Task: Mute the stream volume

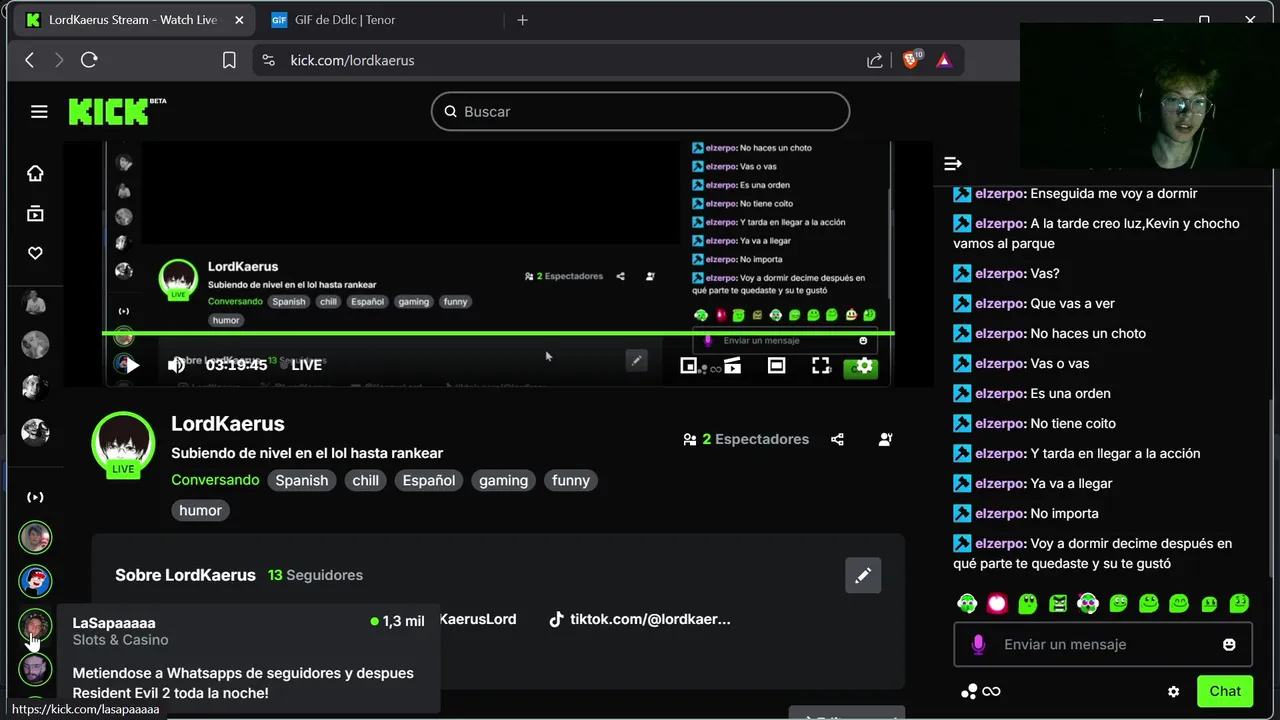Action: pyautogui.click(x=177, y=365)
